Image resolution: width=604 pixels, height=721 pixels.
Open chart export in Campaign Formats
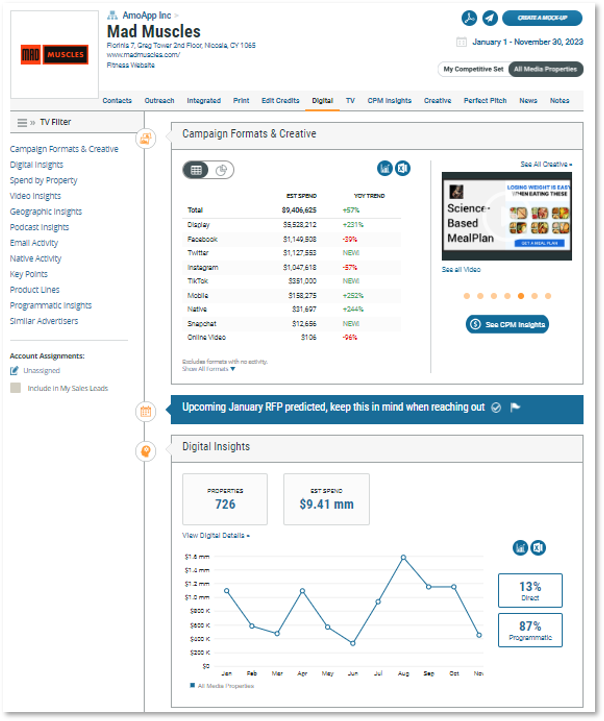385,168
